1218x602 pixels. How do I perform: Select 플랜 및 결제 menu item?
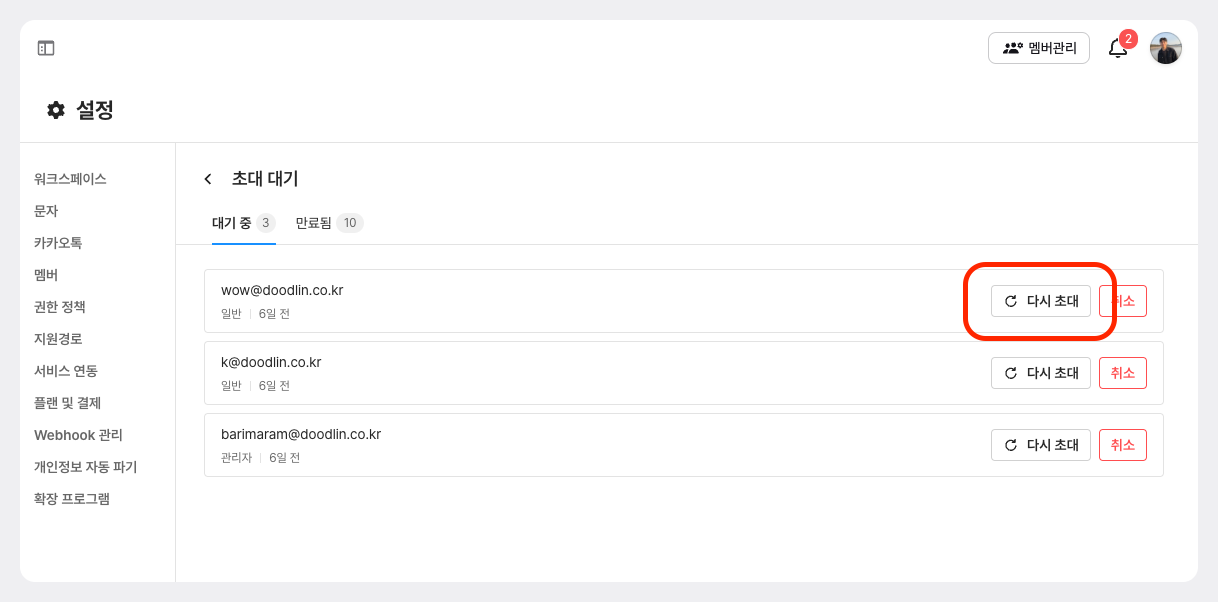point(67,403)
